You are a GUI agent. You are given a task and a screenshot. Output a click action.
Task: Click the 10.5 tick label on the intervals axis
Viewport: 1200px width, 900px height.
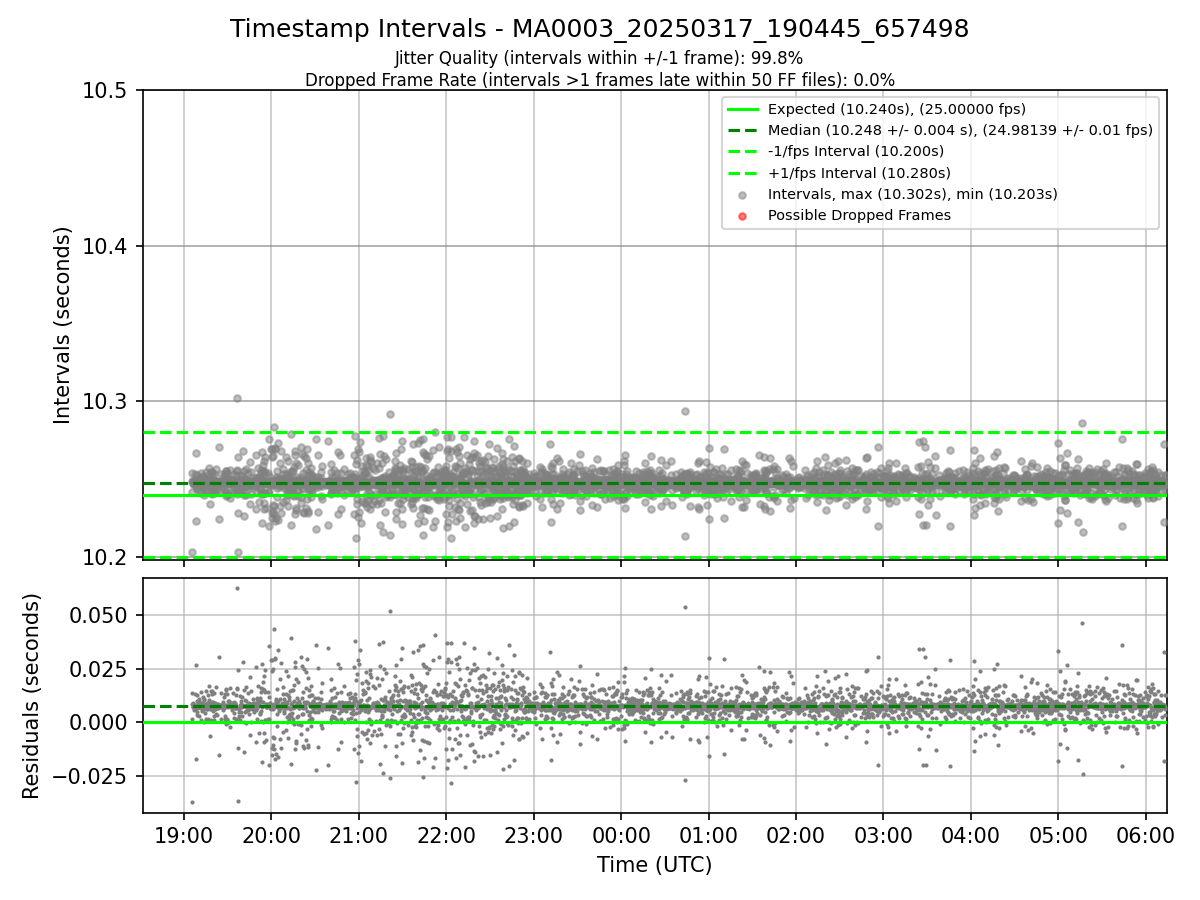(106, 91)
